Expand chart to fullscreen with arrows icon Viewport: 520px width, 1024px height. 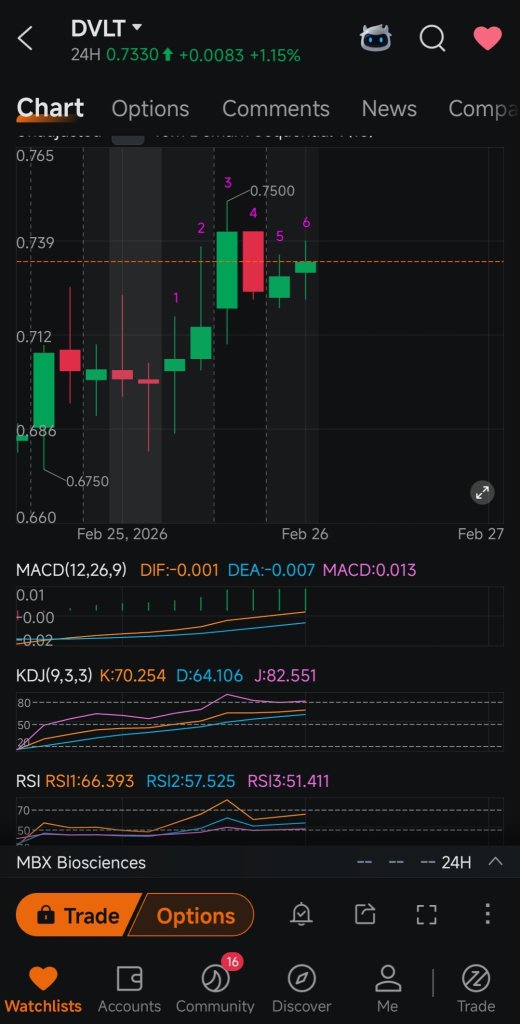[482, 492]
